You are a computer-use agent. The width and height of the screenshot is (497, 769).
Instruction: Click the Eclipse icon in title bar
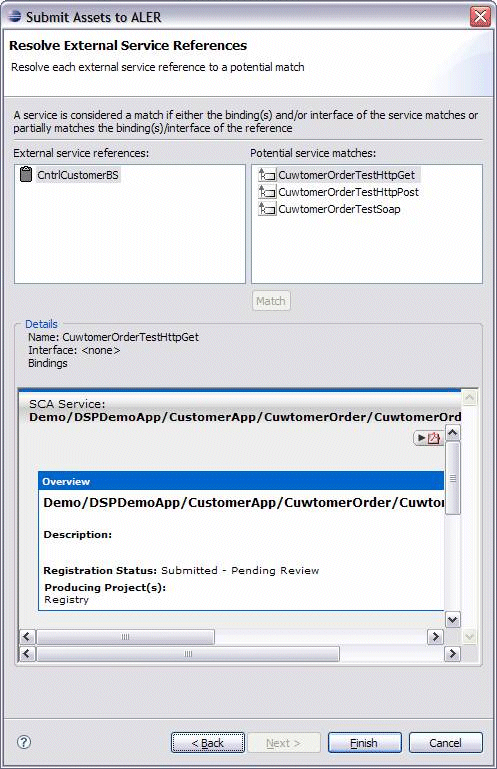coord(15,17)
